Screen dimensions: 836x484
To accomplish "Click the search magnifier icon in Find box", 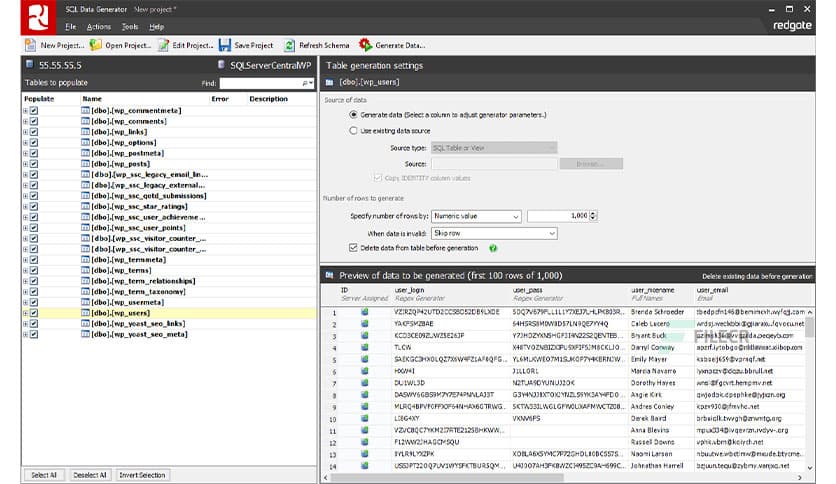I will [x=305, y=83].
